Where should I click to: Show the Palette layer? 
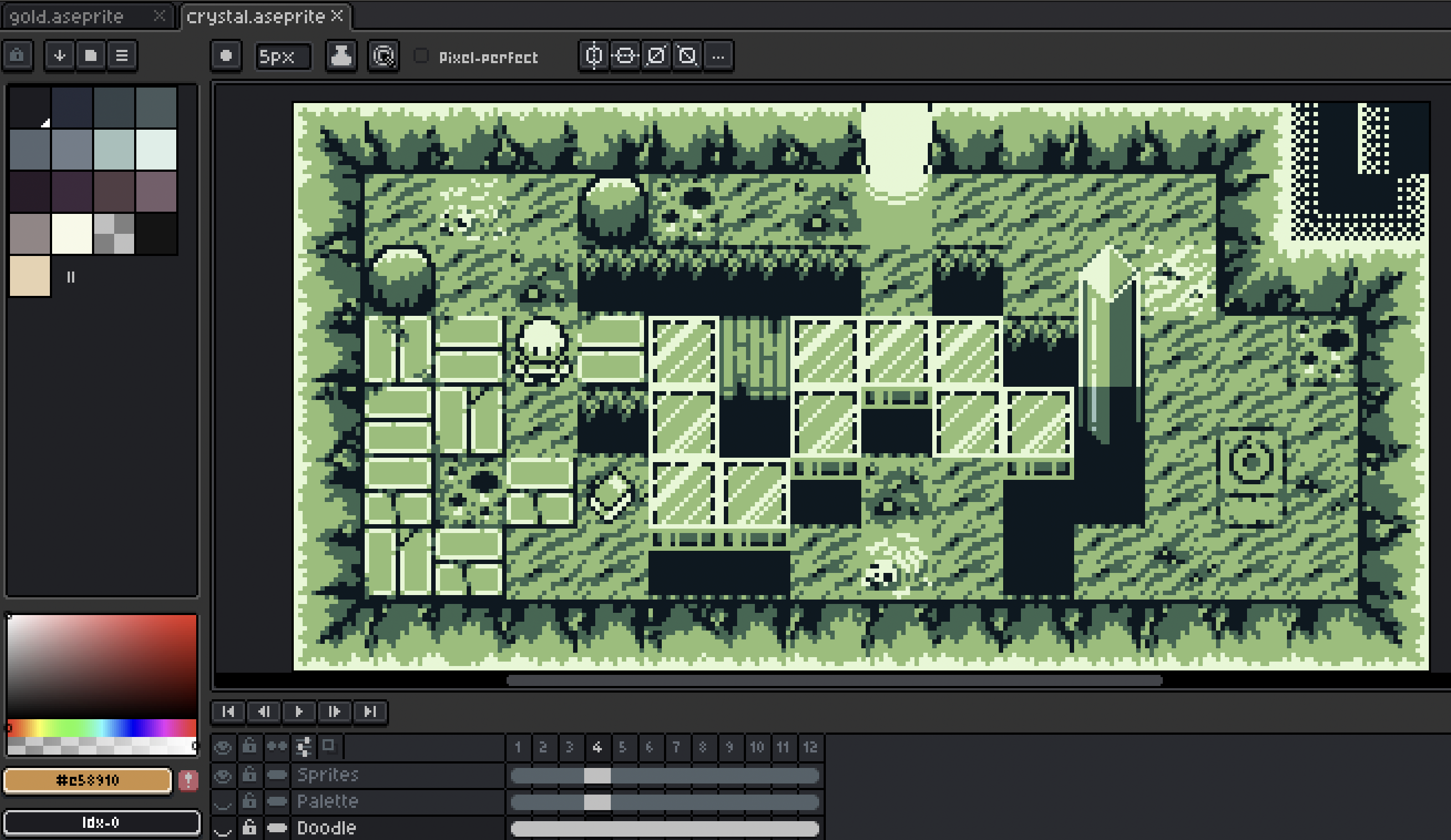(x=223, y=802)
